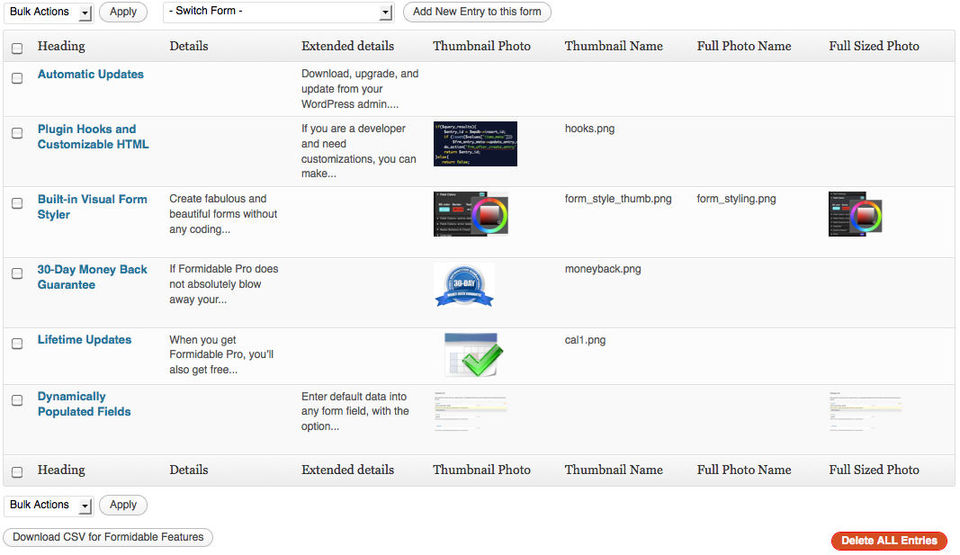The image size is (960, 555).
Task: Expand the top Bulk Actions dropdown
Action: pos(48,12)
